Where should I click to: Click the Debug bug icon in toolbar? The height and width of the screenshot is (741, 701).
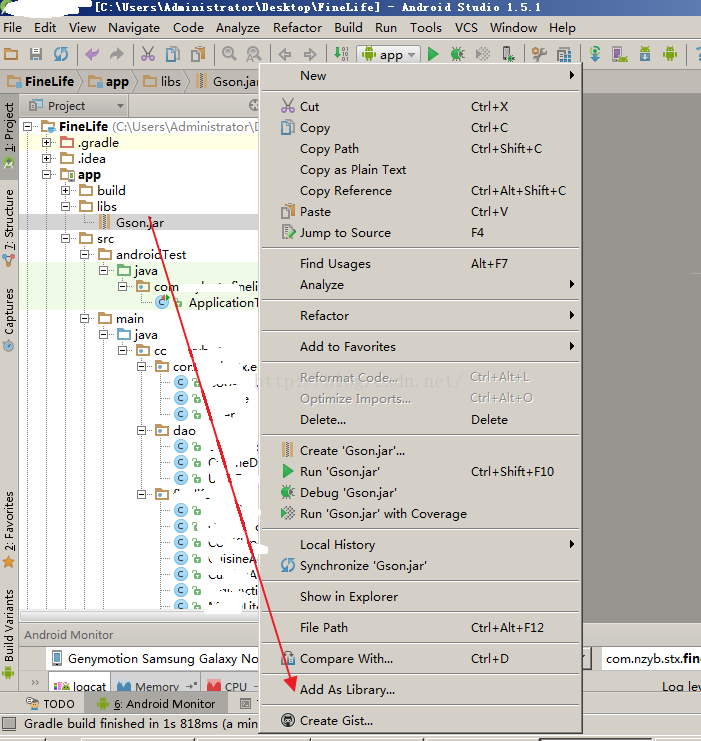[x=457, y=54]
